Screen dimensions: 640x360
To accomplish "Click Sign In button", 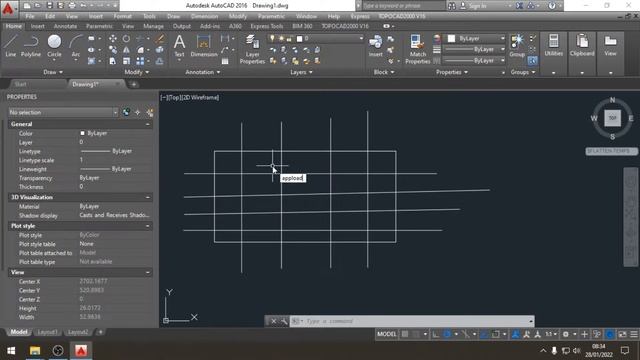I will coord(477,6).
